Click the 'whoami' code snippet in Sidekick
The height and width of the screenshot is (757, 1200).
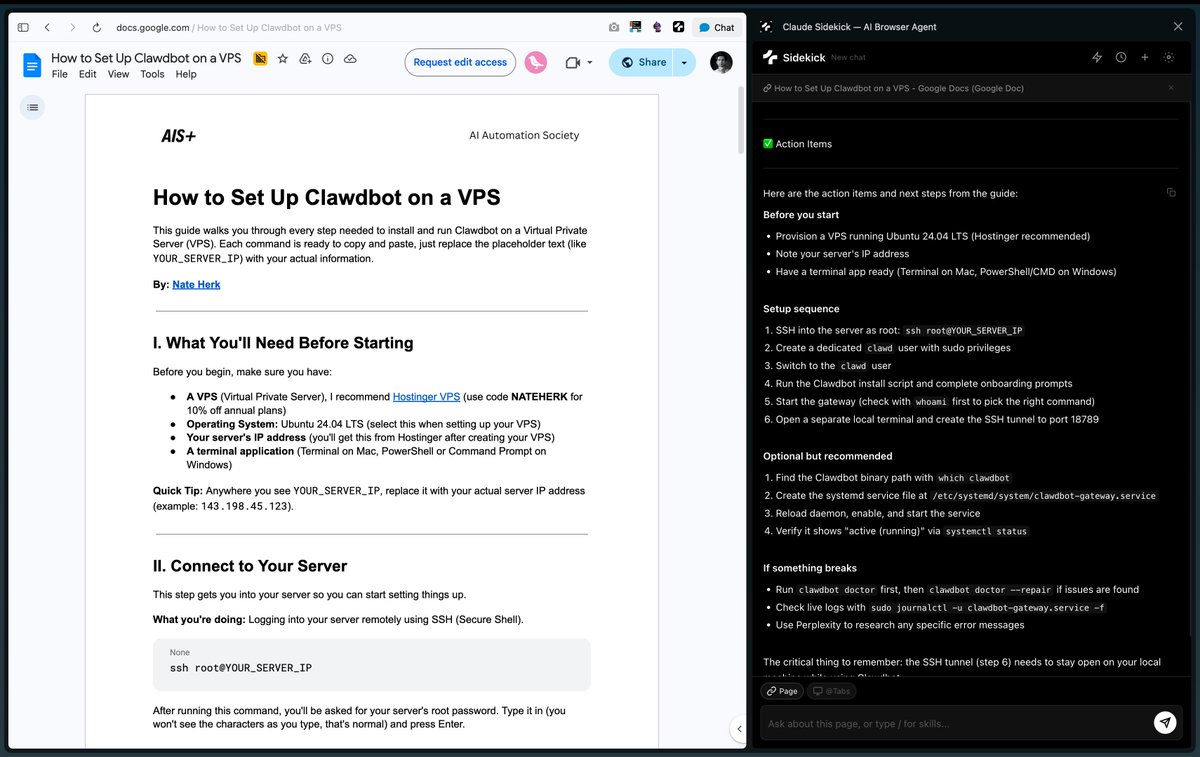930,402
